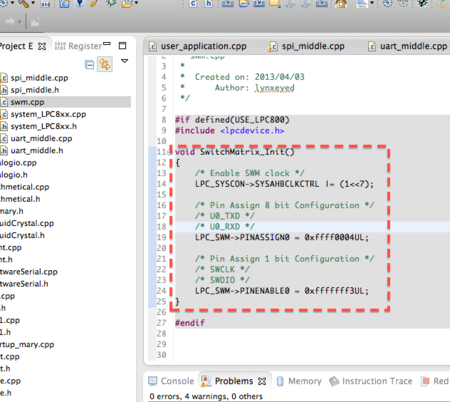
Task: Click the user_application.cpp tab file icon
Action: pos(153,46)
